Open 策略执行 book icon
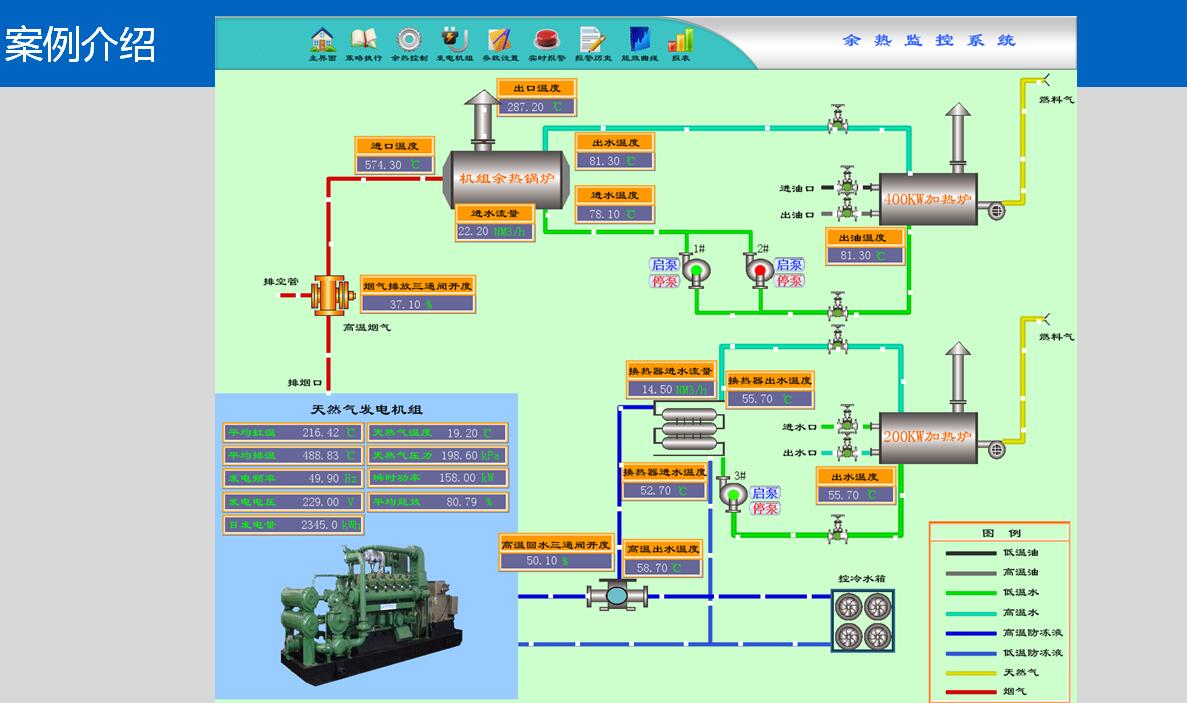Viewport: 1187px width, 703px height. (x=364, y=40)
